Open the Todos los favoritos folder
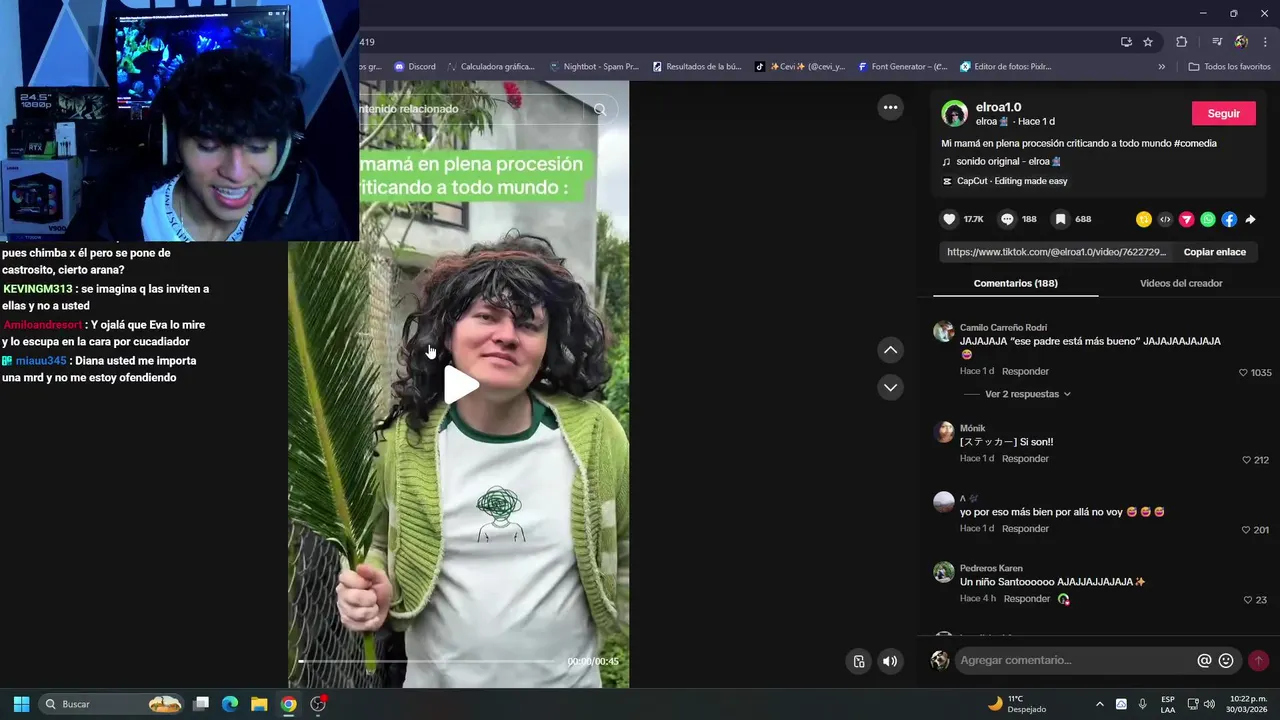 [x=1229, y=66]
